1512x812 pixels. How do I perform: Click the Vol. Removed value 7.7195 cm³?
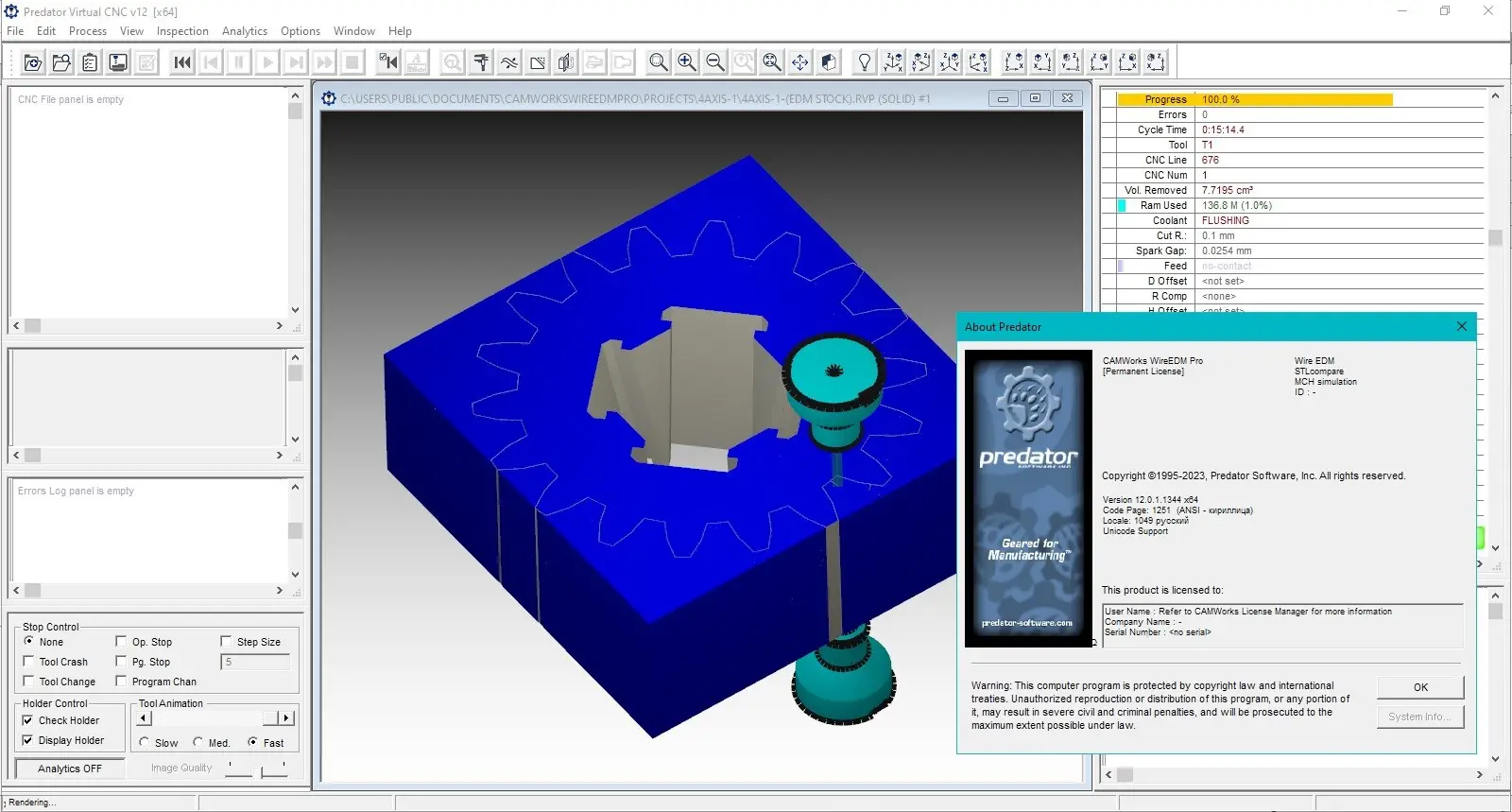point(1228,190)
